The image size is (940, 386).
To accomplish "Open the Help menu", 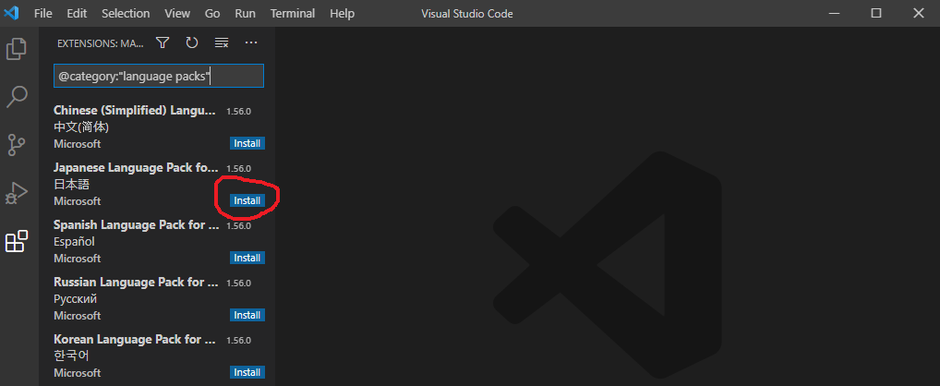I will [x=342, y=13].
